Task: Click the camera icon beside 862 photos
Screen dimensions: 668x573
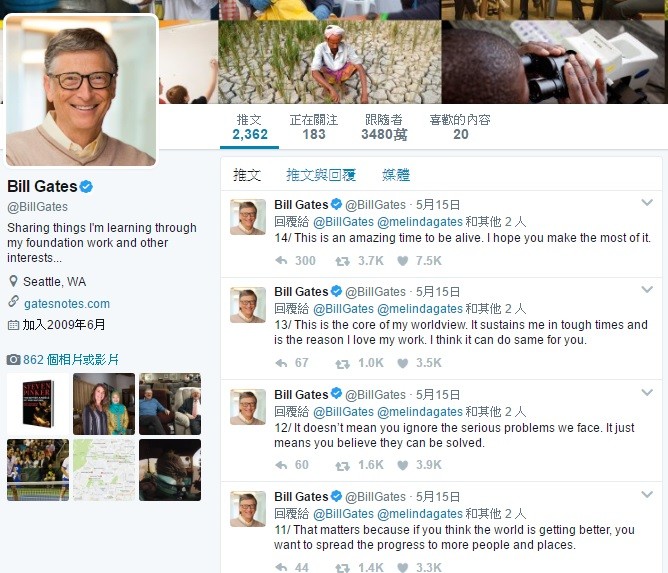Action: 13,360
